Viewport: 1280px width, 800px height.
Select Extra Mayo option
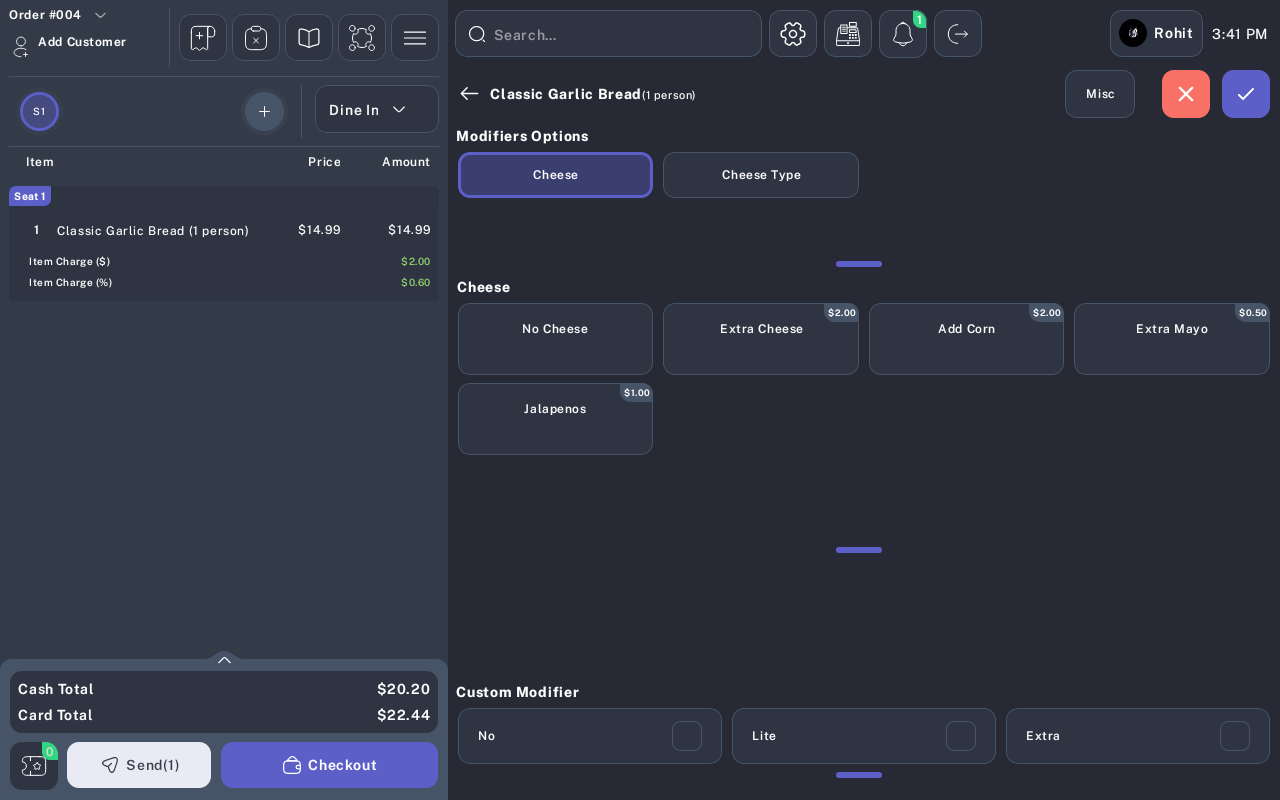(x=1172, y=339)
